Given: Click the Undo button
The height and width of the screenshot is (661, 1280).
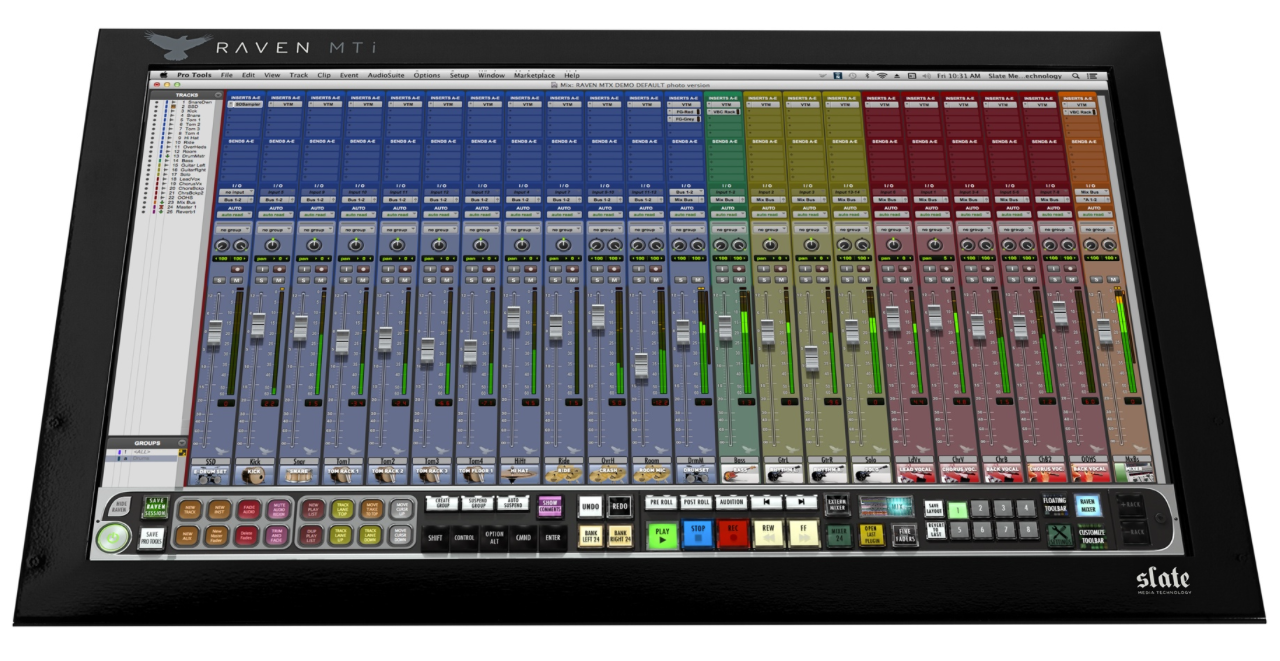Looking at the screenshot, I should pyautogui.click(x=591, y=506).
